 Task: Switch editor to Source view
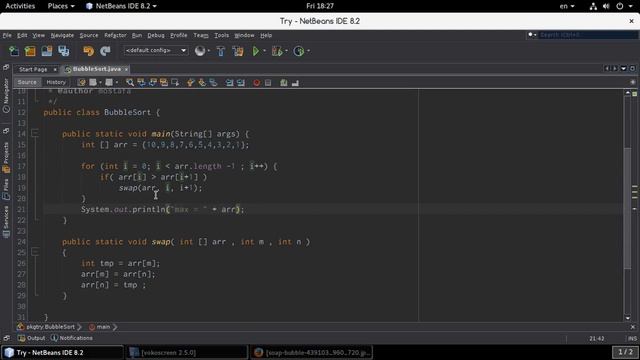[x=27, y=82]
